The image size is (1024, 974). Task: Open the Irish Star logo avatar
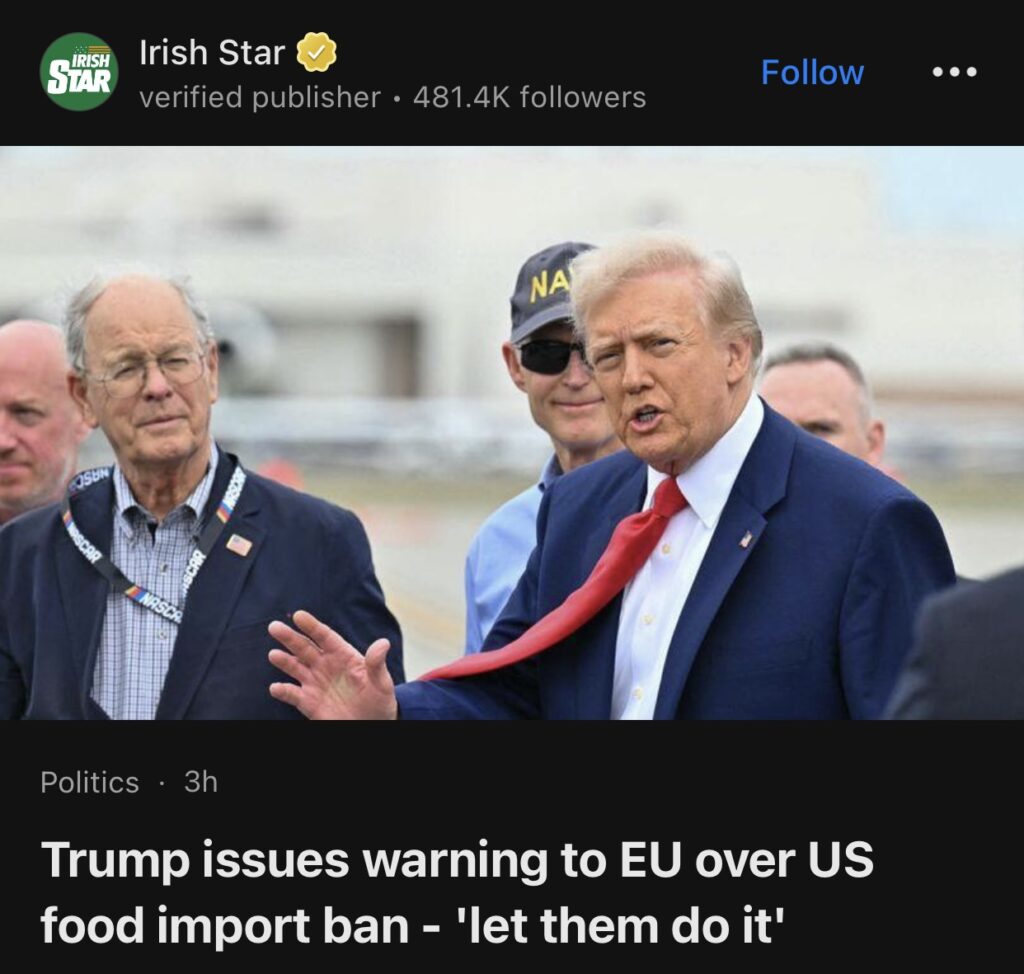79,71
